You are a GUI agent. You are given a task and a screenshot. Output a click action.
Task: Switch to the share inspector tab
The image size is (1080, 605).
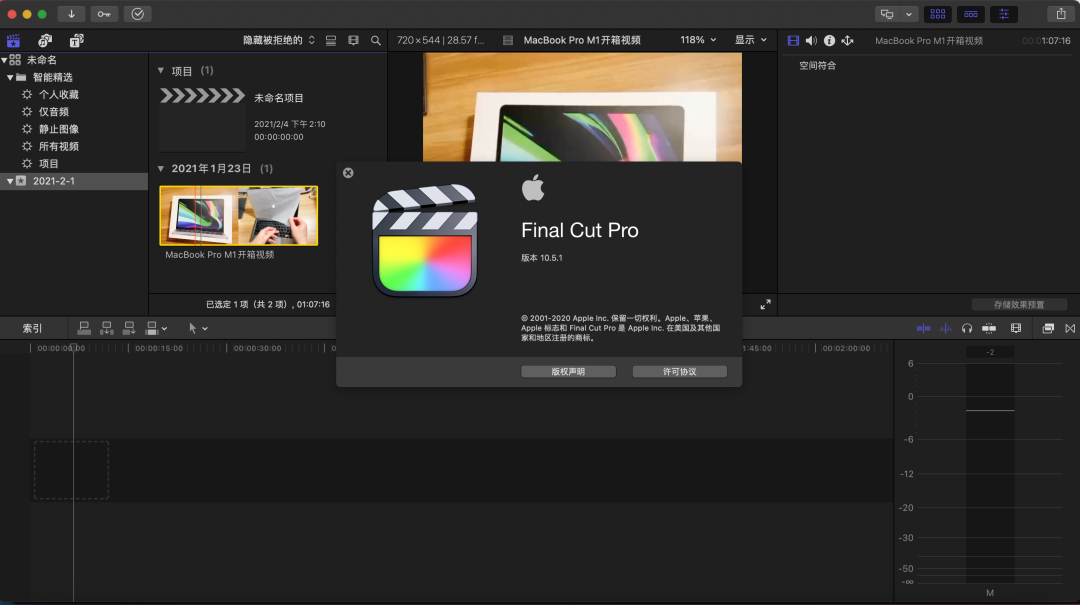pos(847,41)
